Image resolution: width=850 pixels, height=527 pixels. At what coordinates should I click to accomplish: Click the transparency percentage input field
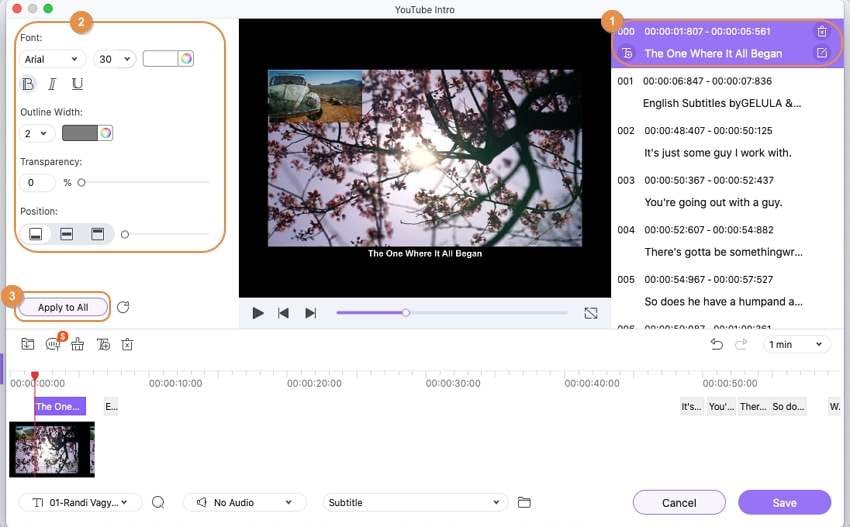(37, 183)
